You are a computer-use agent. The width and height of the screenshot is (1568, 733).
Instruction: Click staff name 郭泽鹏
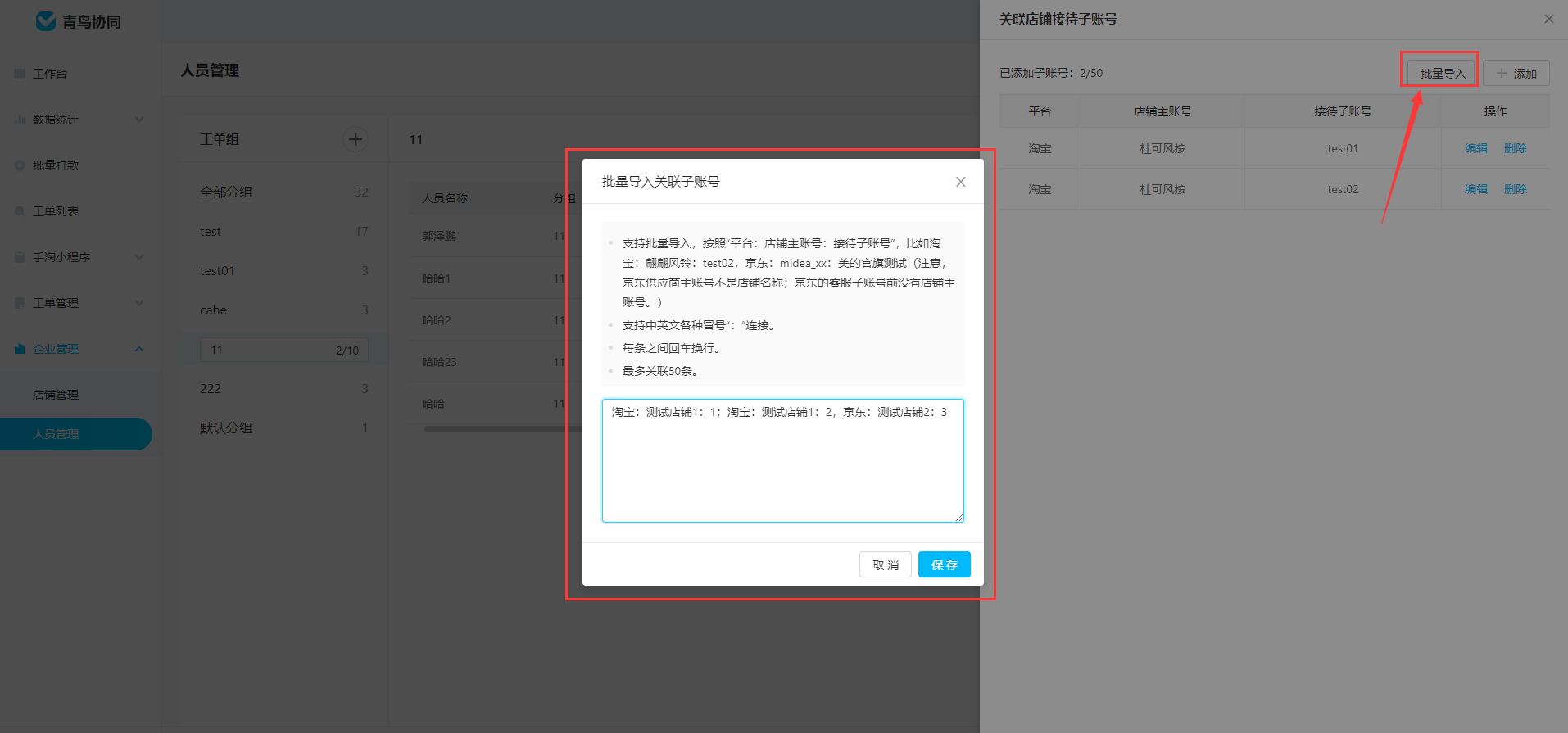tap(439, 236)
